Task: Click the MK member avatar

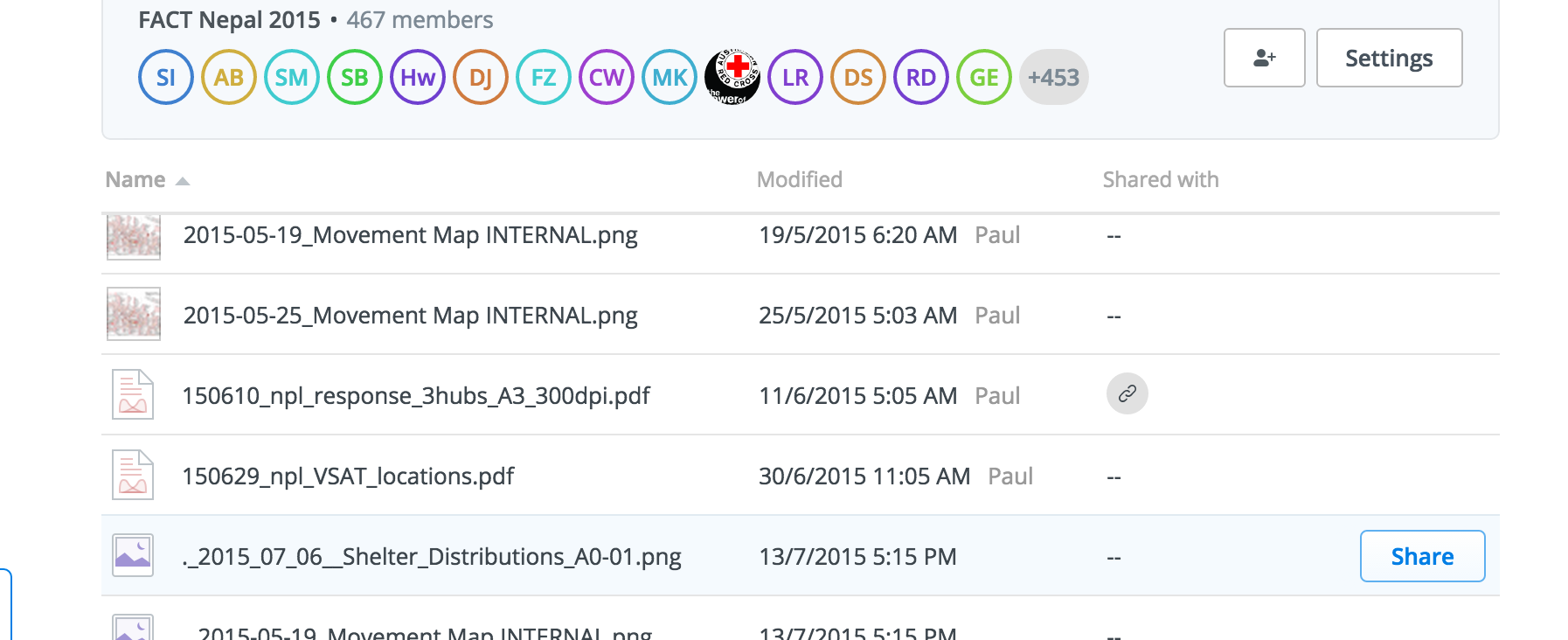Action: coord(670,77)
